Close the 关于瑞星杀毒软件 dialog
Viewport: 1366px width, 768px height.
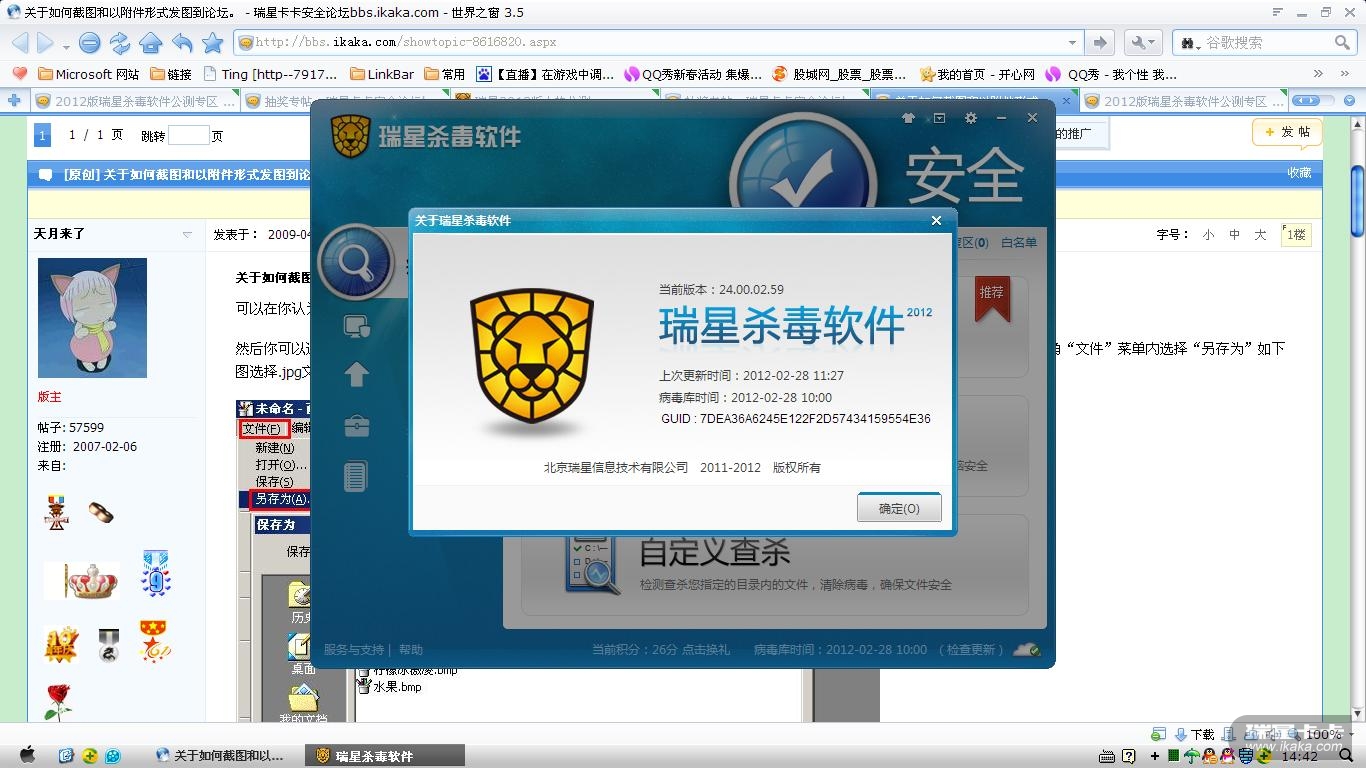click(936, 220)
